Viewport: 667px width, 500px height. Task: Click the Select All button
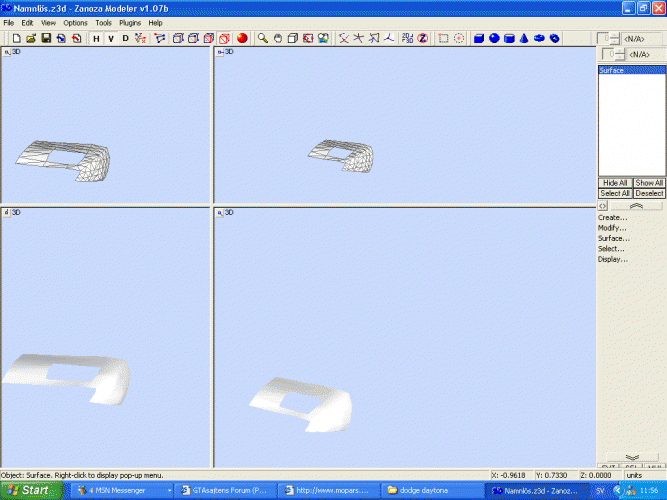[614, 193]
